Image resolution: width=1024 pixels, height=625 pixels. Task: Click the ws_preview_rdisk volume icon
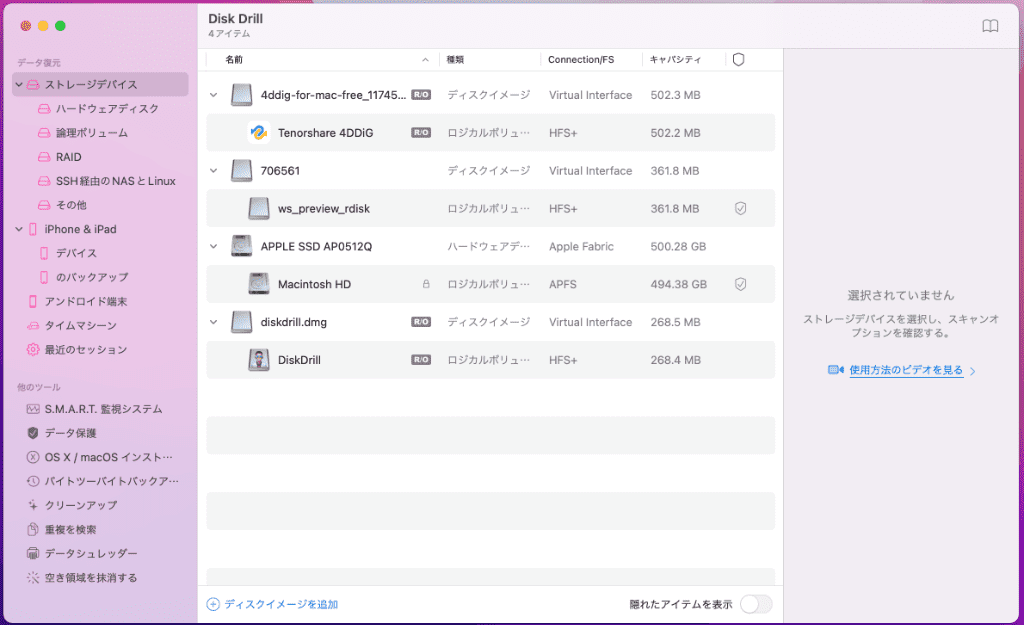(259, 208)
